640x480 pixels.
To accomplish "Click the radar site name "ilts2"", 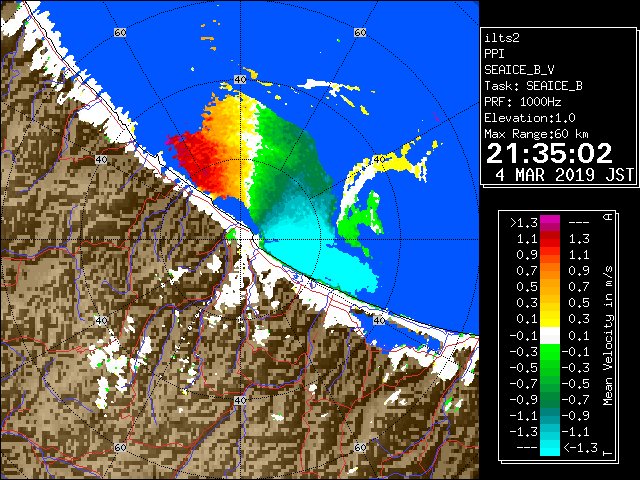I will click(502, 38).
